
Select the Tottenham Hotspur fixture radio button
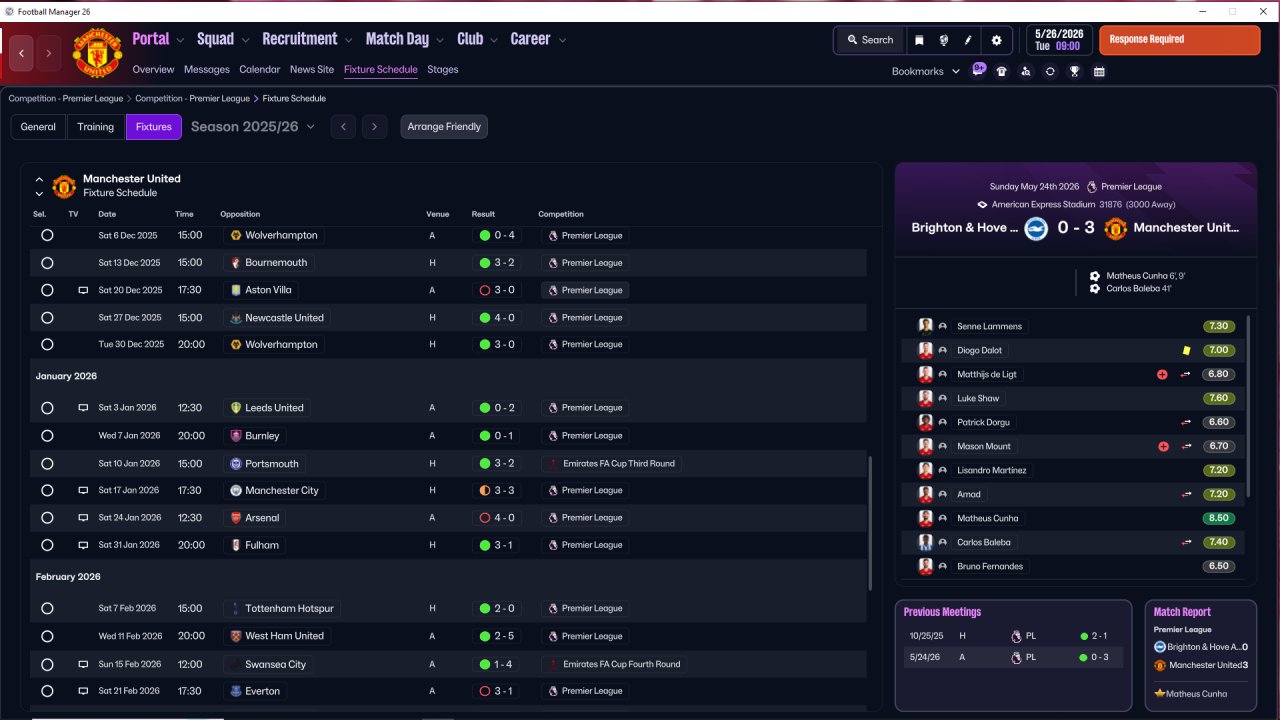point(47,608)
